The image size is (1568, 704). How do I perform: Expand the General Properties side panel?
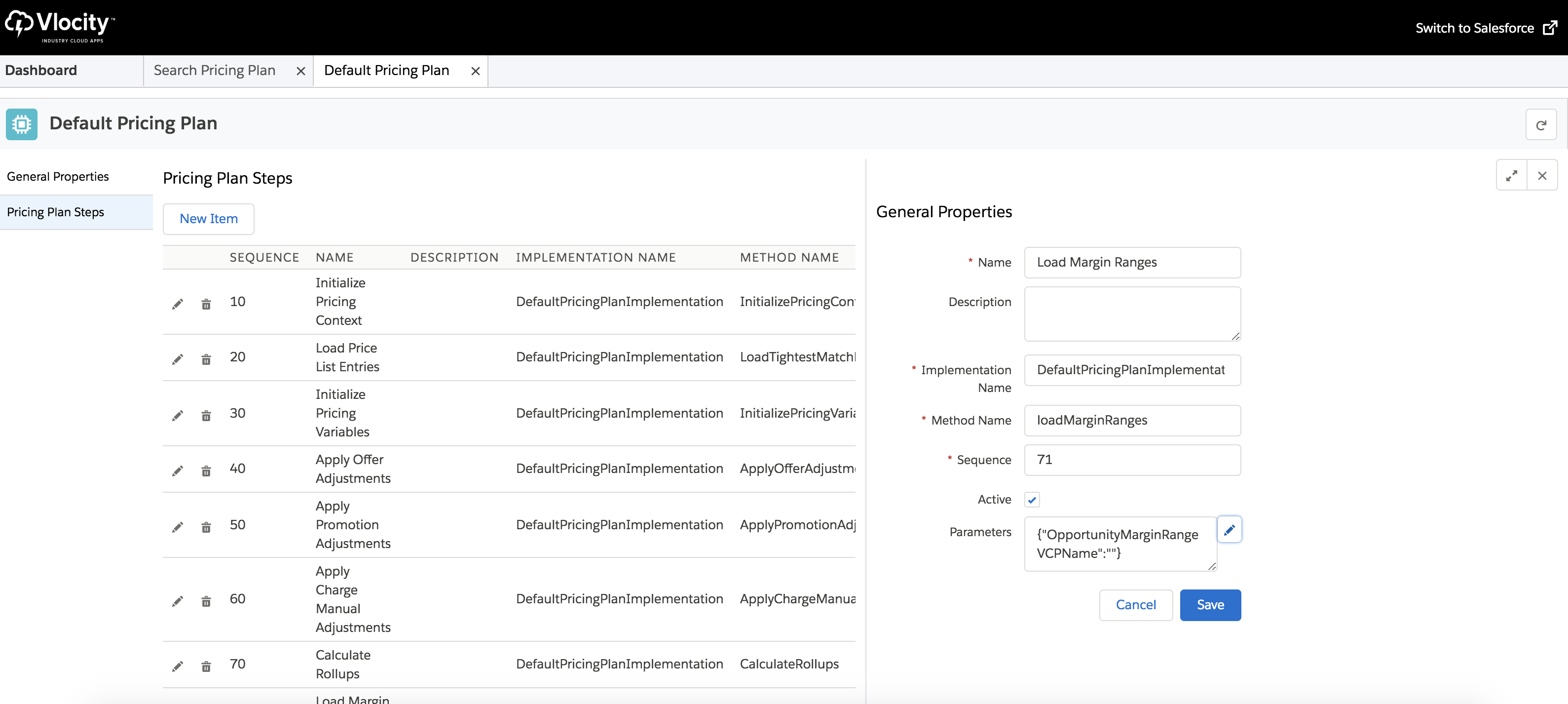(1511, 176)
